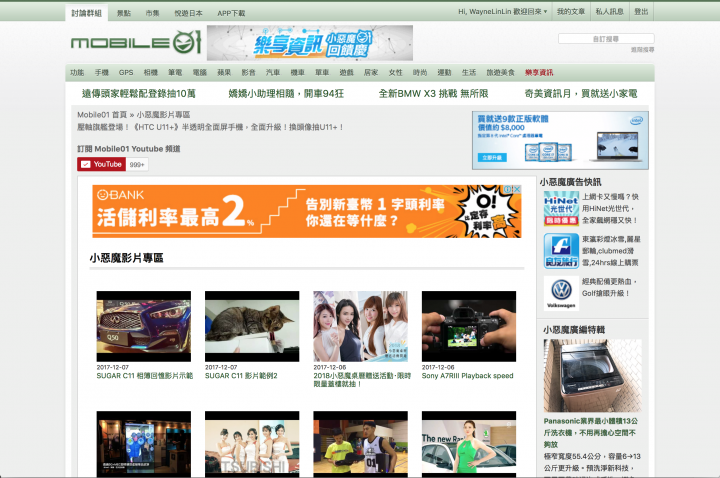Select the 景點 tab
Screen dimensions: 720x478
124,13
